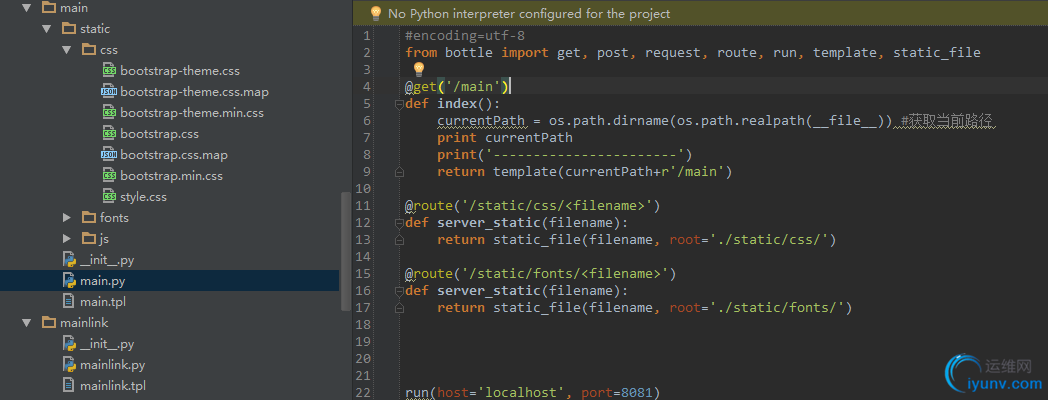
Task: Click JSON icon of bootstrap.css.map
Action: coord(109,155)
